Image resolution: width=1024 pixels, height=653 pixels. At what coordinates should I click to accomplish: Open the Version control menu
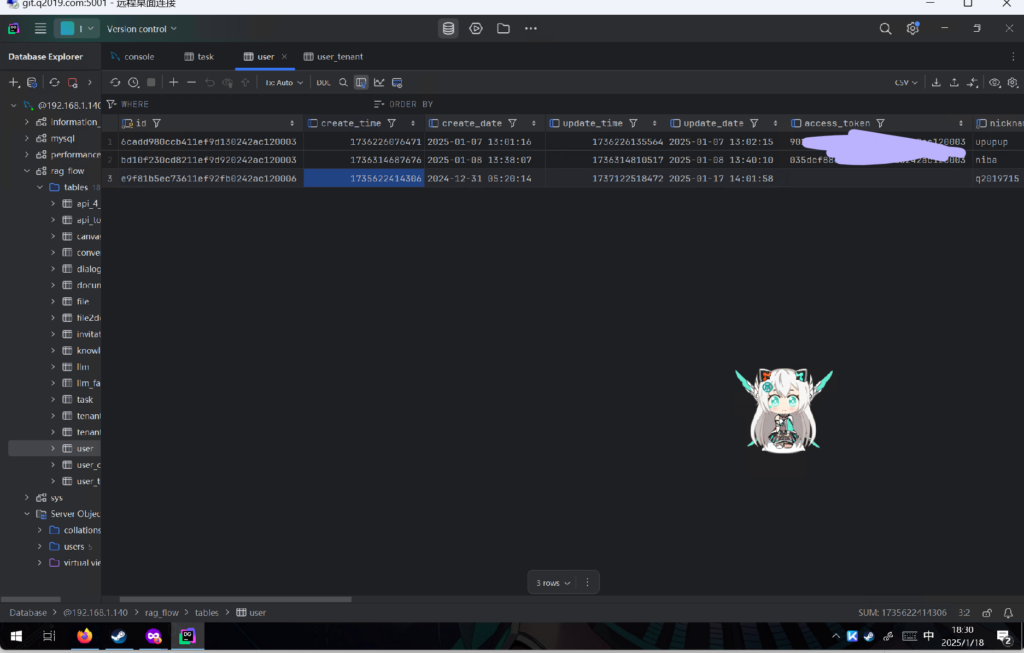tap(141, 29)
